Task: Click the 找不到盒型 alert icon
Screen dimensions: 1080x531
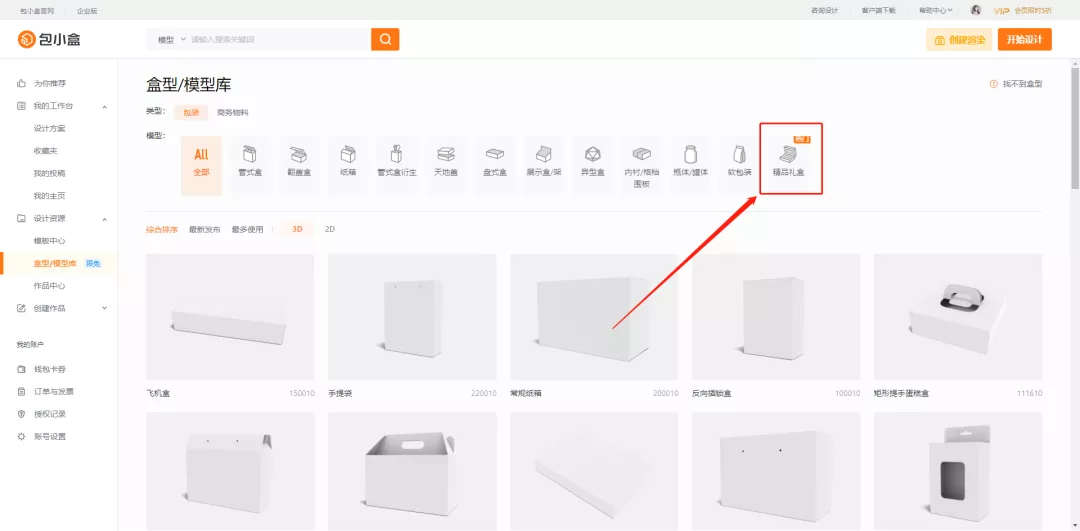Action: point(993,83)
